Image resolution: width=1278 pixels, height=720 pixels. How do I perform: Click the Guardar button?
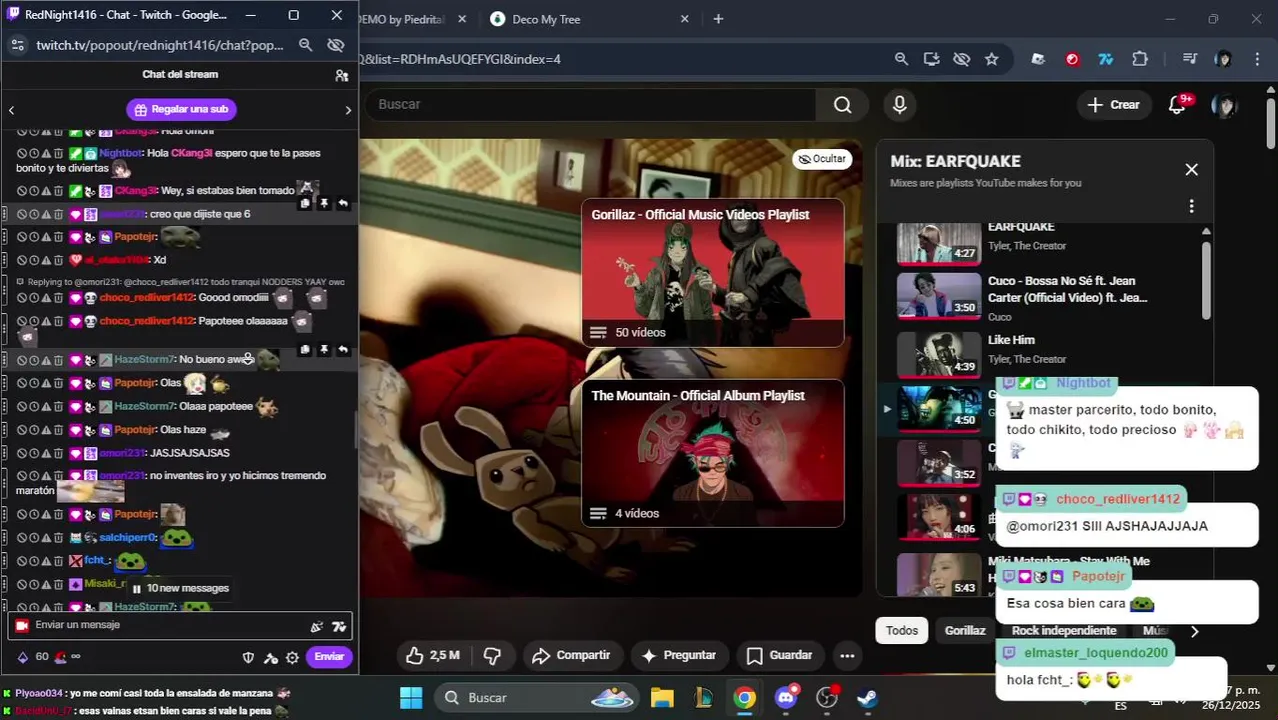779,656
